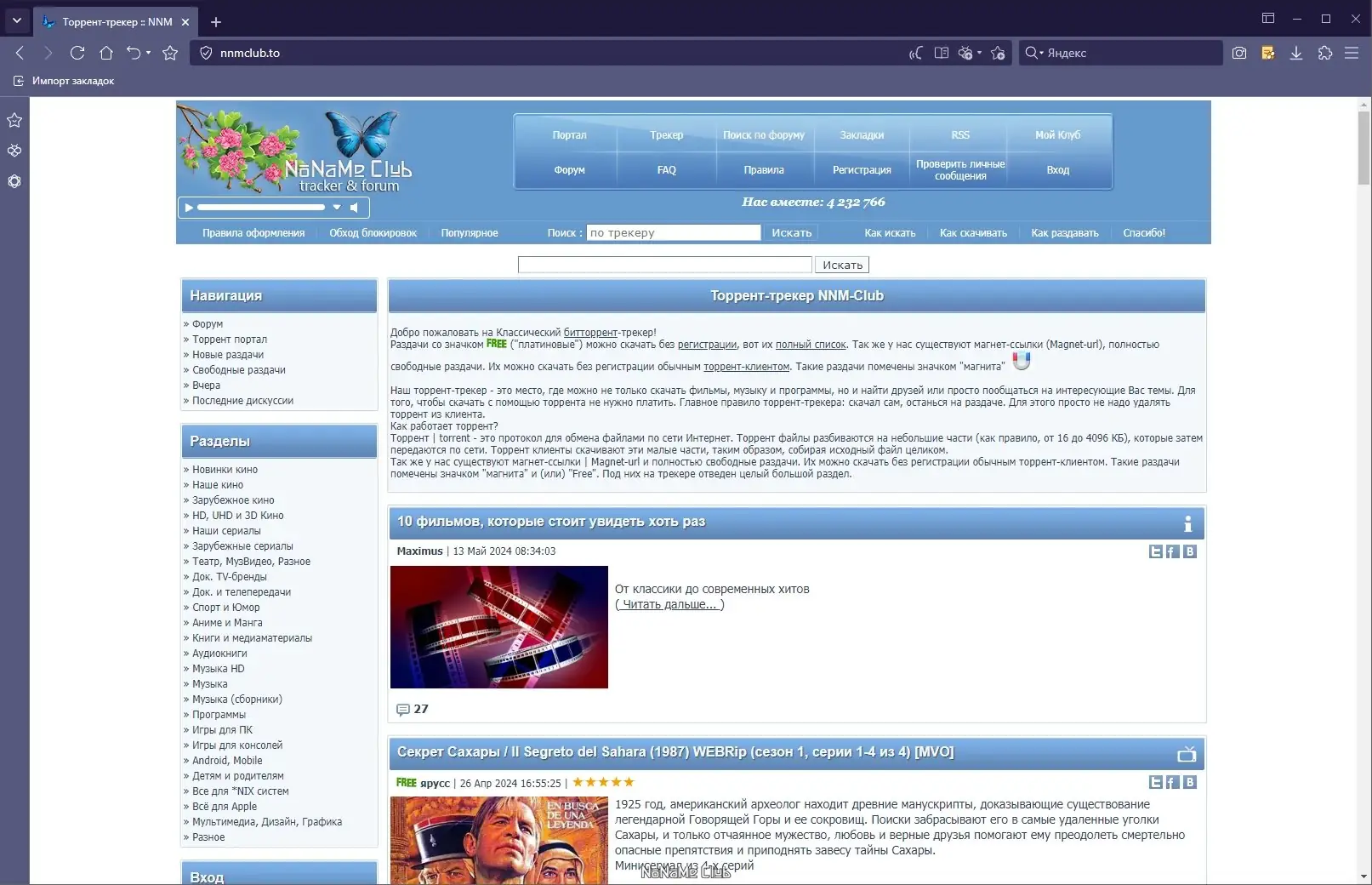
Task: Share the 10 фильмов post on Twitter
Action: (x=1155, y=551)
